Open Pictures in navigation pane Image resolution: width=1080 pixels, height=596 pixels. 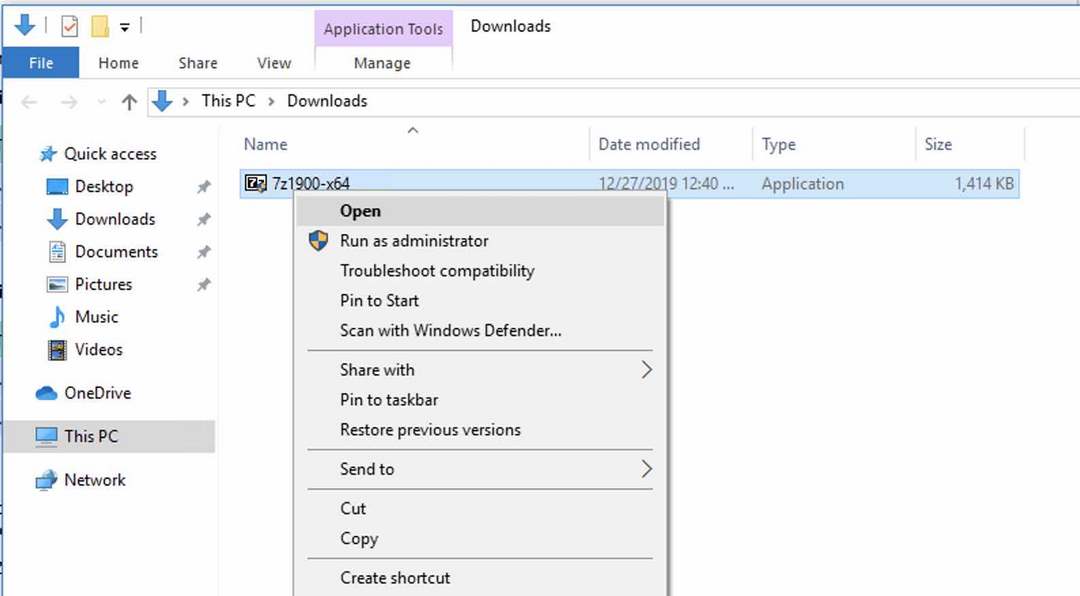(x=103, y=284)
